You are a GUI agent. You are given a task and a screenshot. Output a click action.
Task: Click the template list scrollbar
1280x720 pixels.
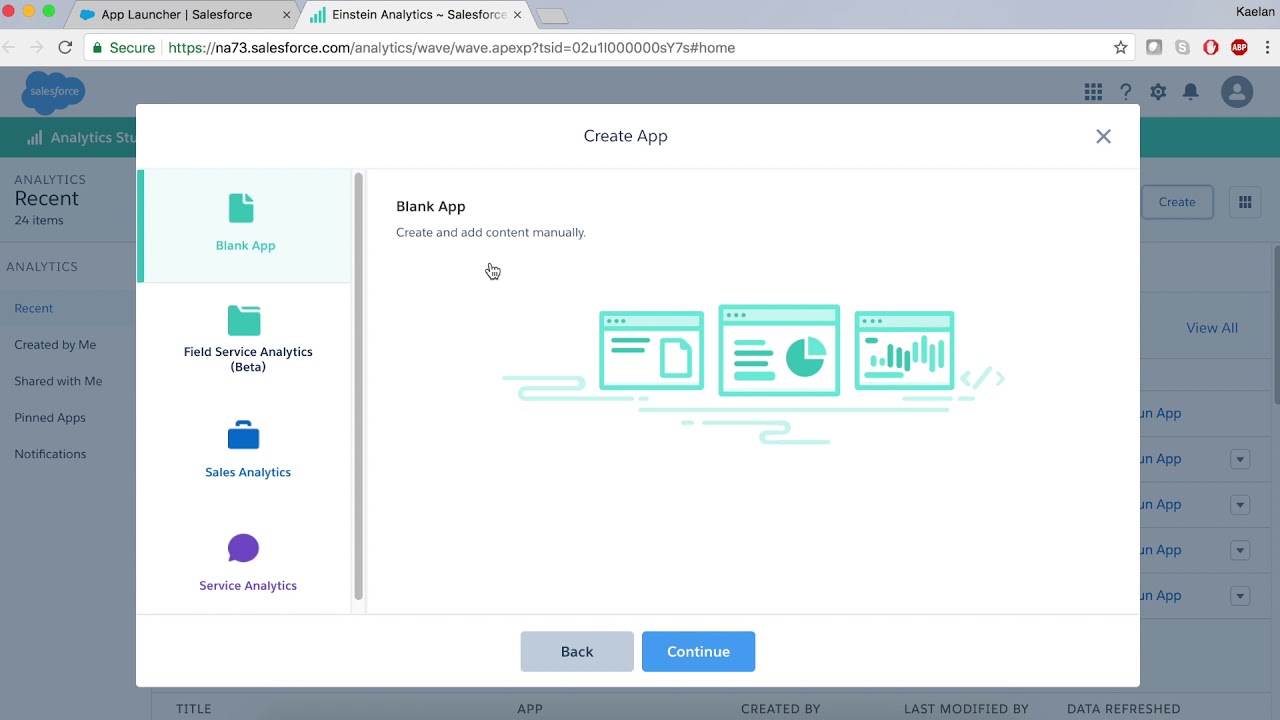358,386
